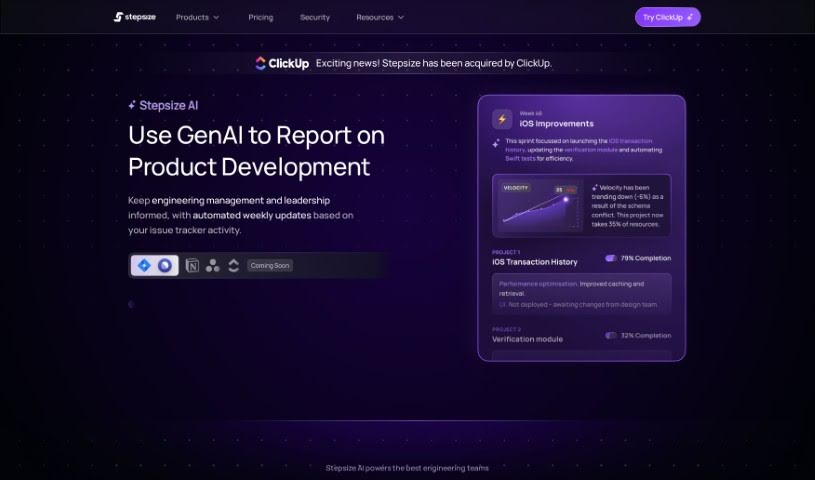Click the 79% Completion progress indicator
Image resolution: width=815 pixels, height=480 pixels.
tap(637, 258)
